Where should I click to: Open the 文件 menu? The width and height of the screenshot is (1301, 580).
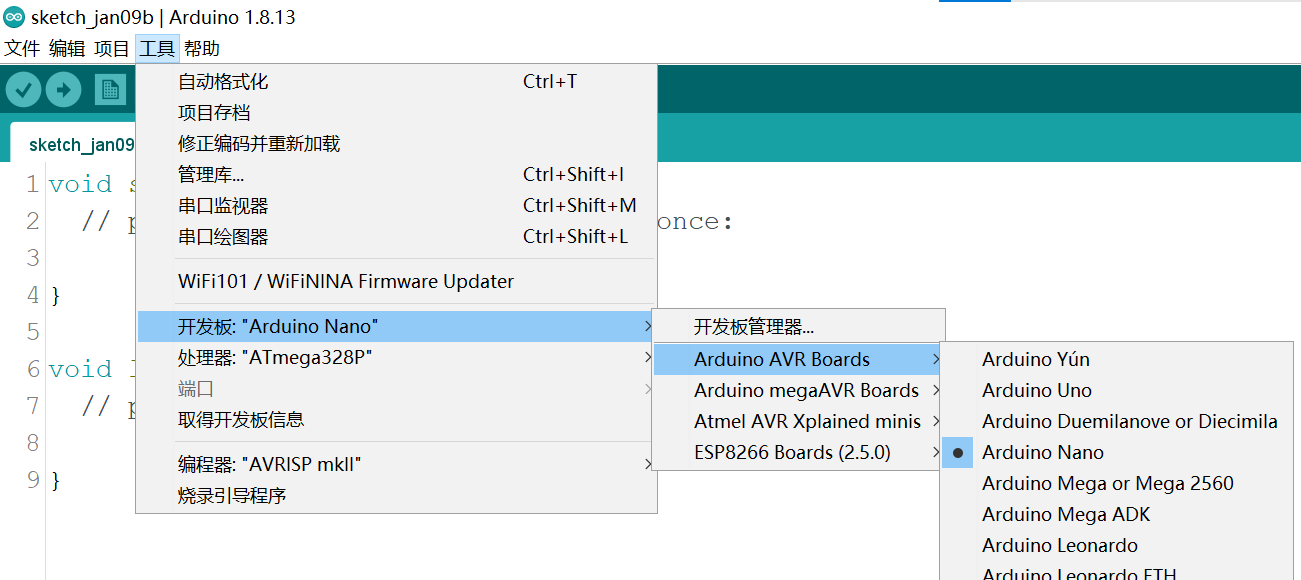click(21, 47)
